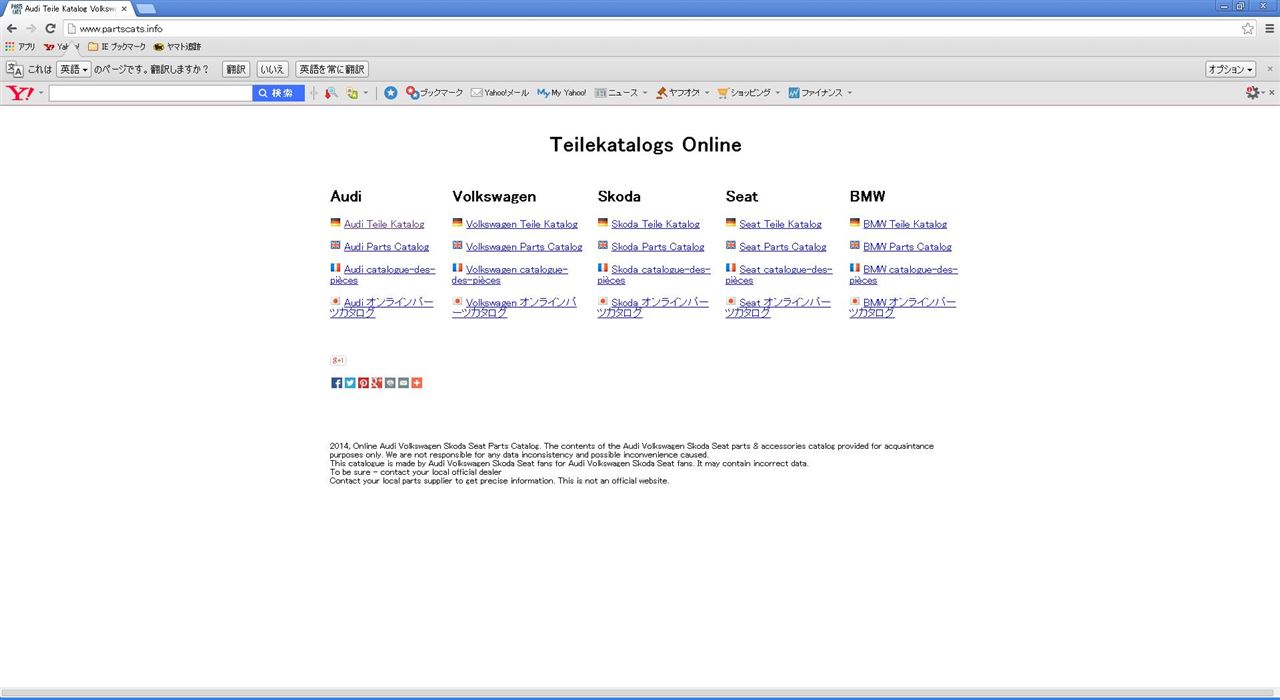
Task: Open Skoda catalogue-des-pièces link
Action: pos(654,275)
